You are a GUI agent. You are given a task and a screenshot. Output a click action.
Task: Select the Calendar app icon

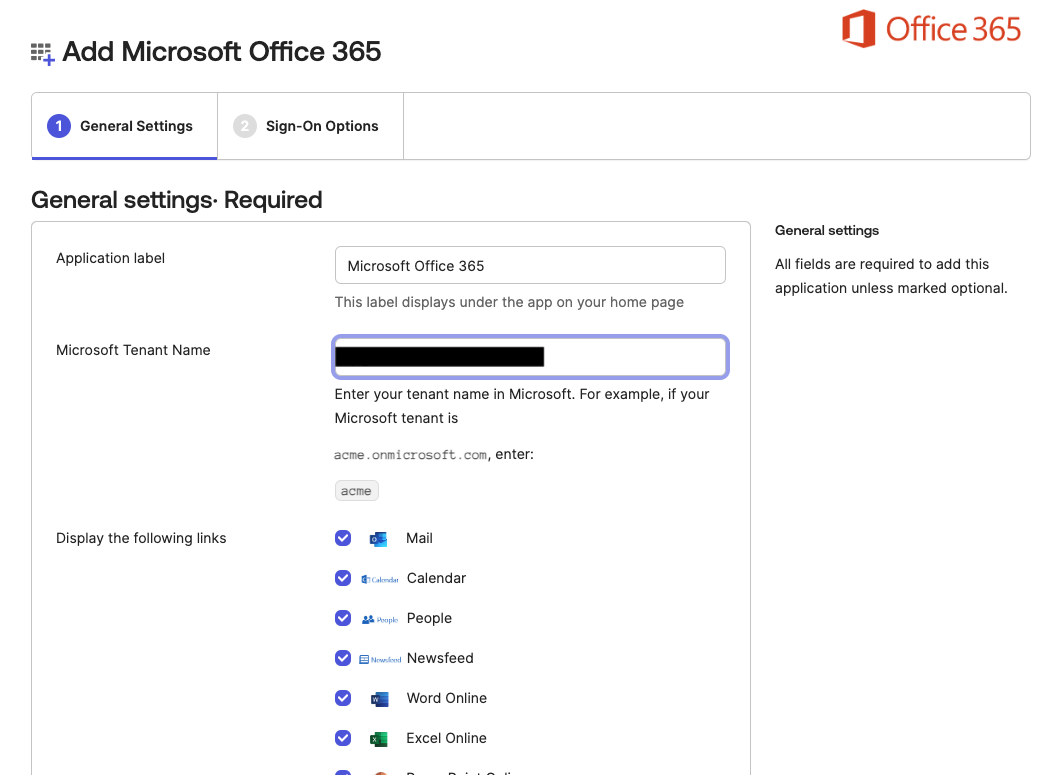tap(380, 578)
